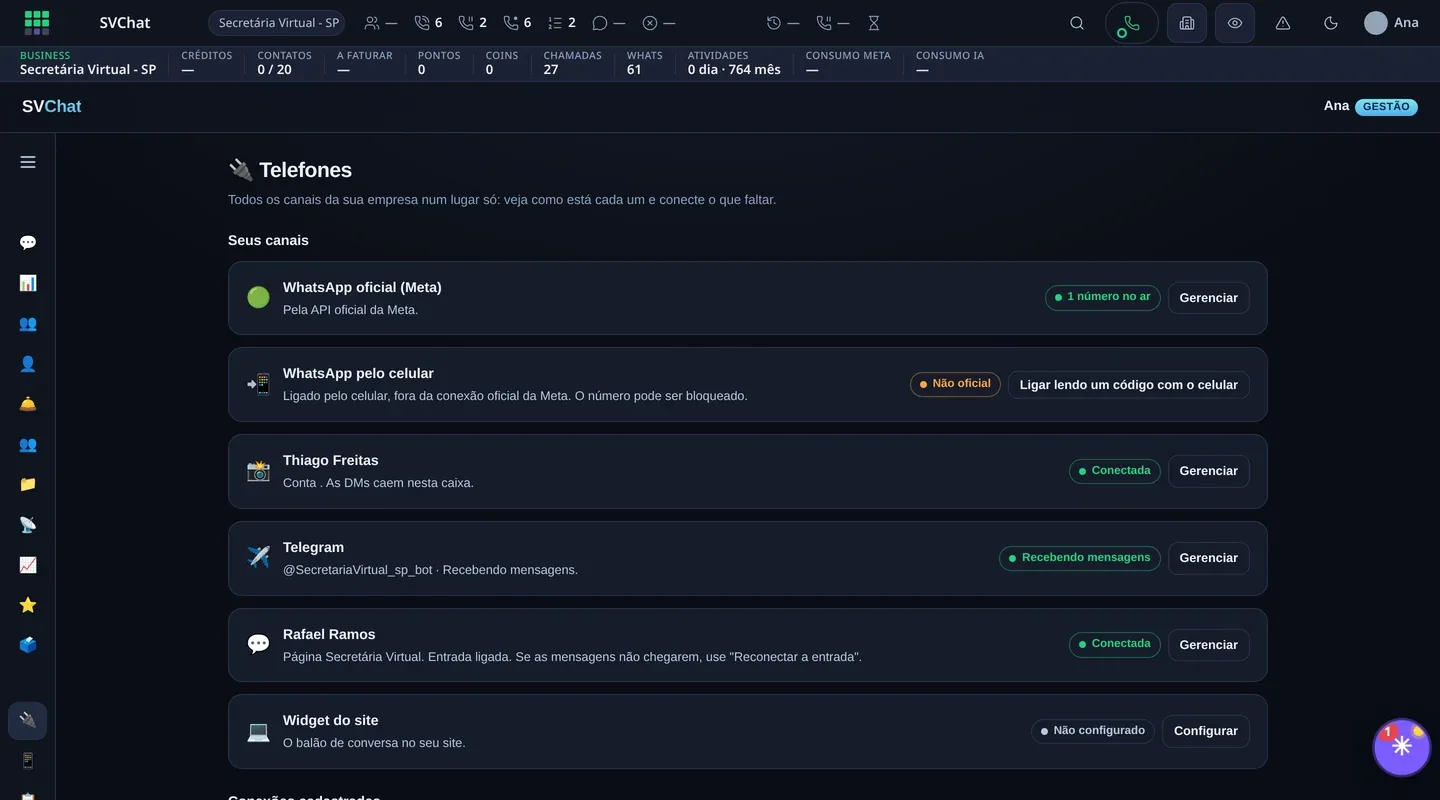Click the circled X counter icon

[659, 23]
